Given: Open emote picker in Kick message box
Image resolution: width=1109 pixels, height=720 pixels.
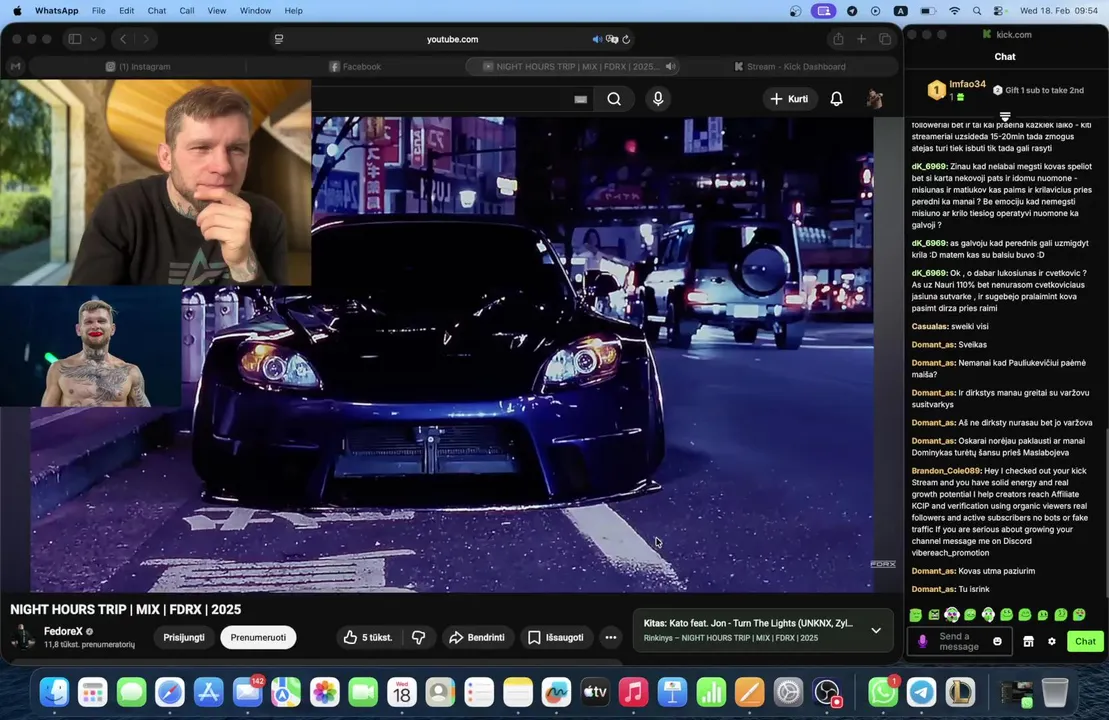Looking at the screenshot, I should [x=997, y=641].
